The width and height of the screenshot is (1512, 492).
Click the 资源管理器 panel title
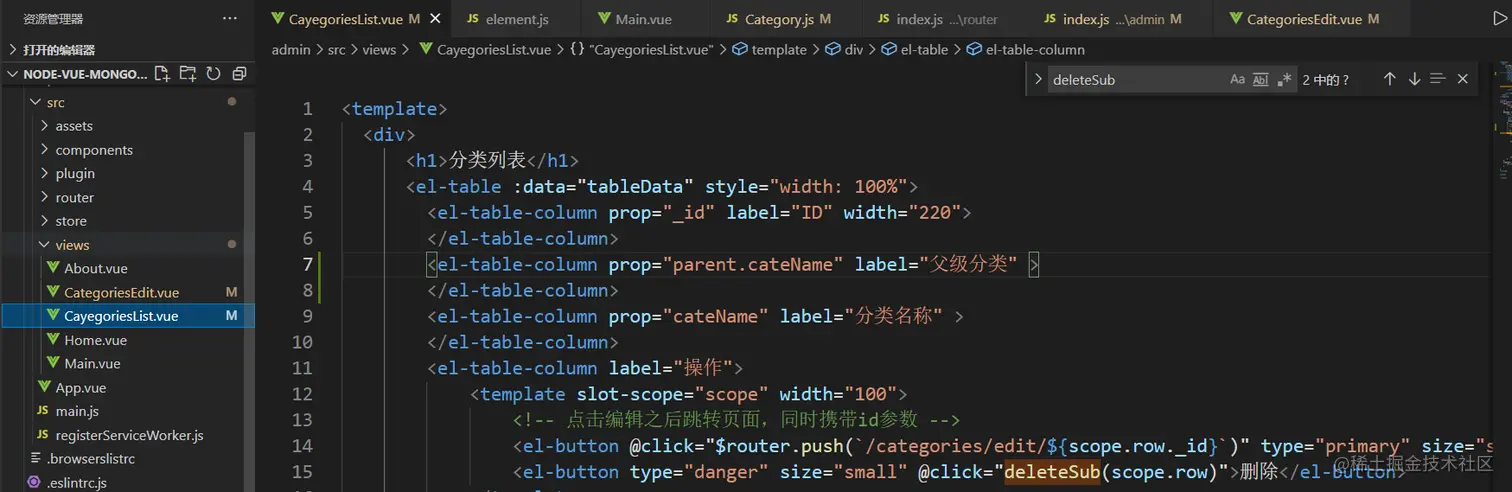pos(53,18)
